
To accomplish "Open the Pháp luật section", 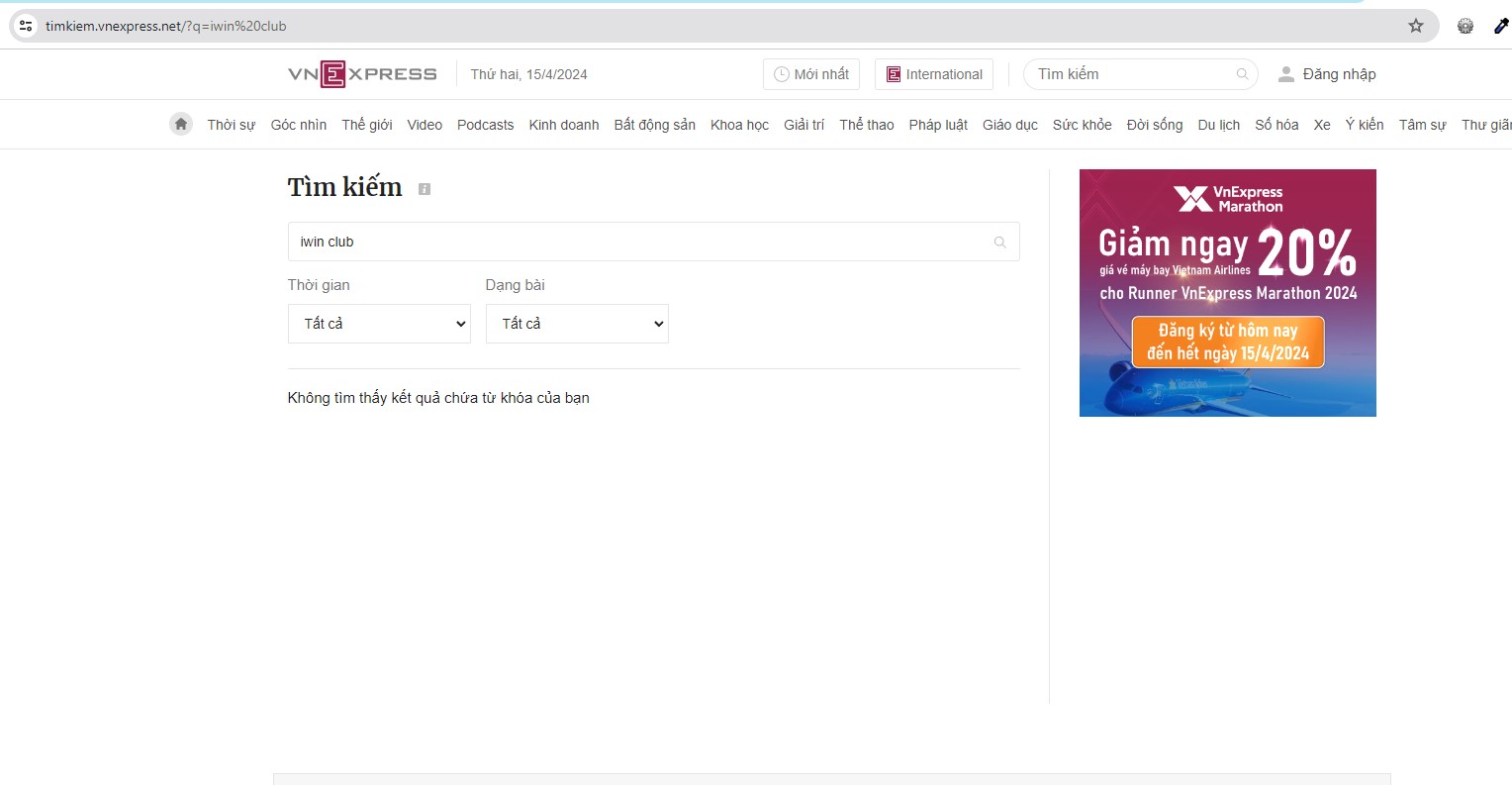I will tap(938, 125).
